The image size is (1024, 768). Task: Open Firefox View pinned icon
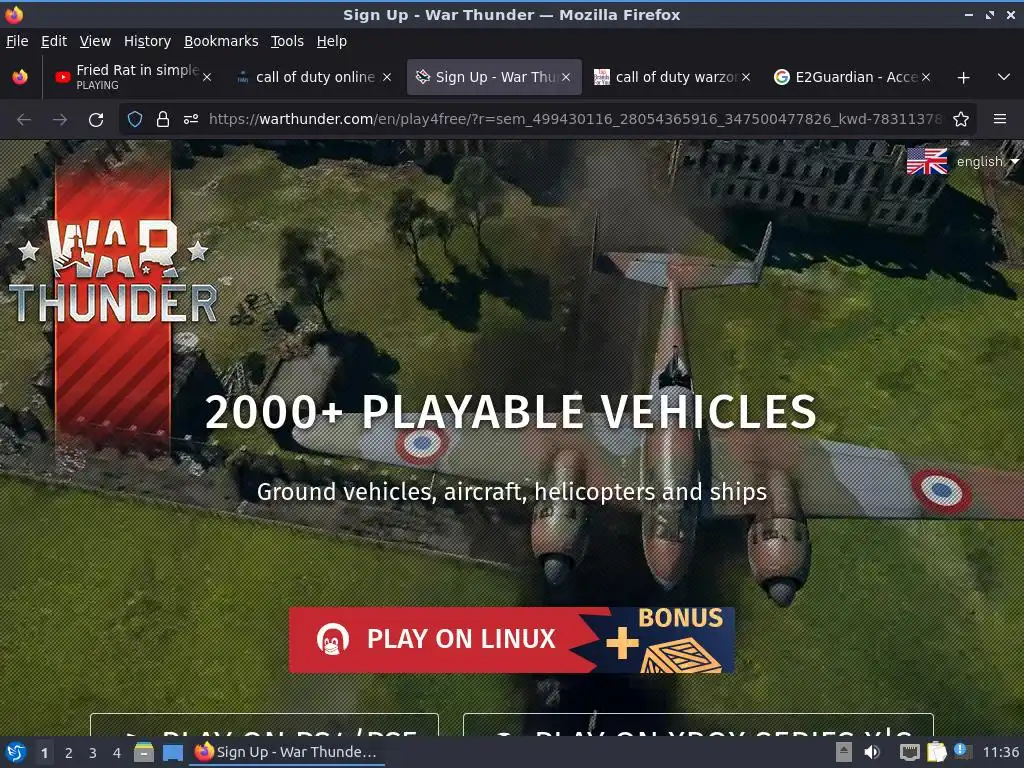coord(20,77)
